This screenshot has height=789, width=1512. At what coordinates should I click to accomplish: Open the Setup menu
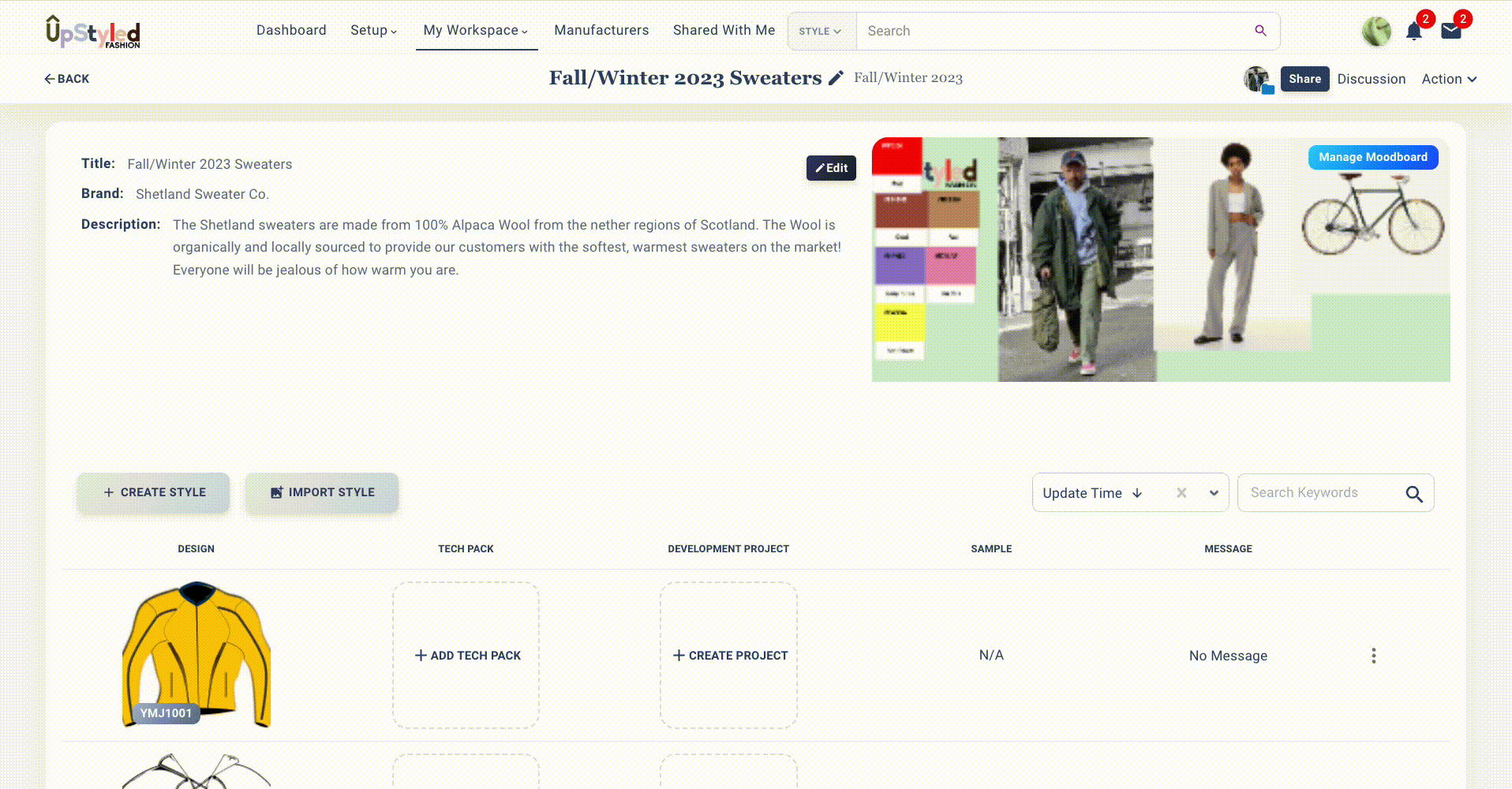tap(373, 31)
